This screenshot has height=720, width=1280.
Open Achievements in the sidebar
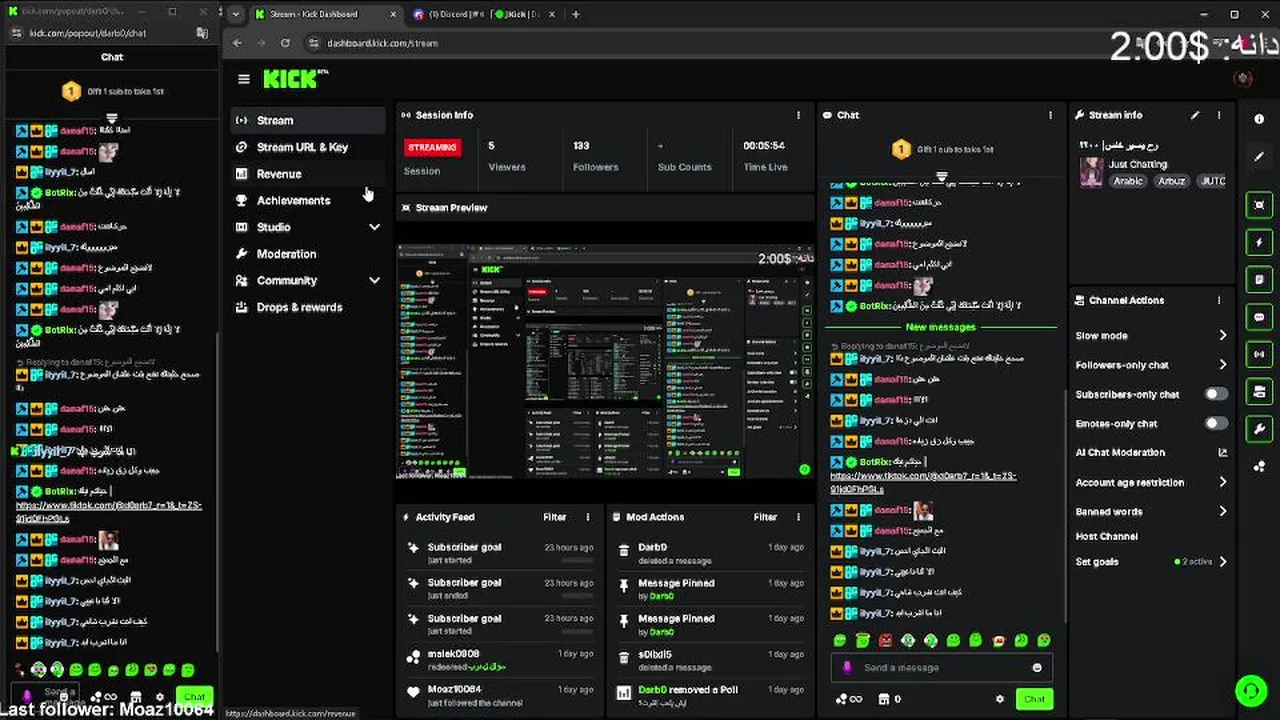(308, 201)
